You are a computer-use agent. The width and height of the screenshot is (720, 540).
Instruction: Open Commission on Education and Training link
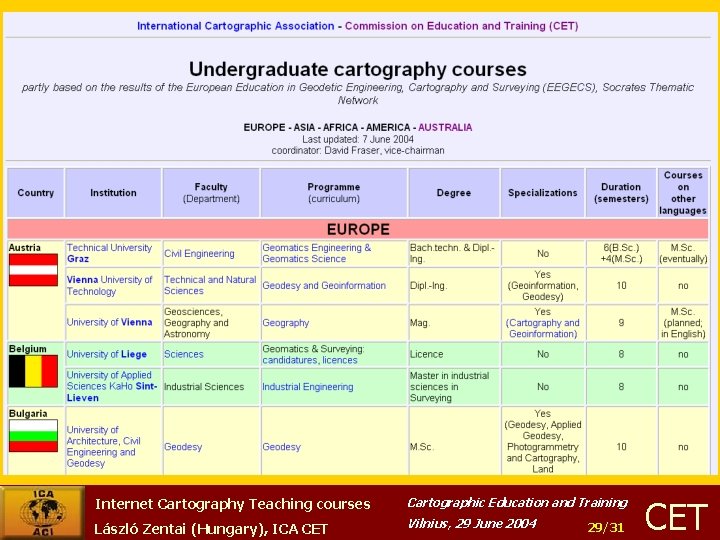(461, 26)
